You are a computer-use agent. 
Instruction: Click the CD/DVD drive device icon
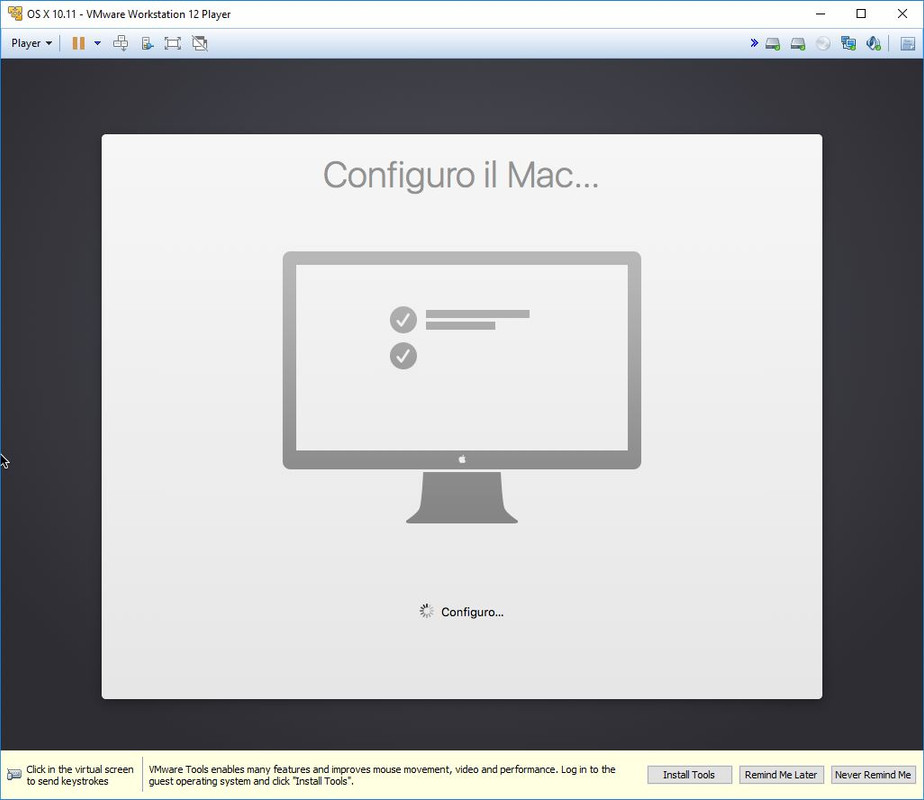pyautogui.click(x=823, y=44)
